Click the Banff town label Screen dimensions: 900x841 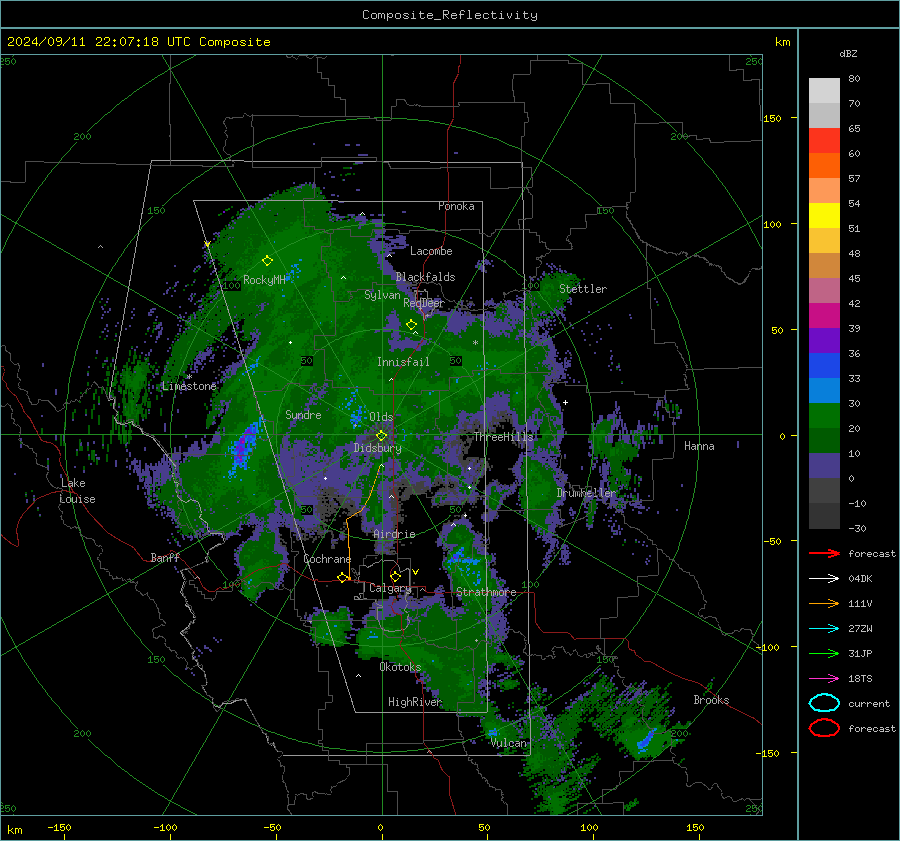165,557
